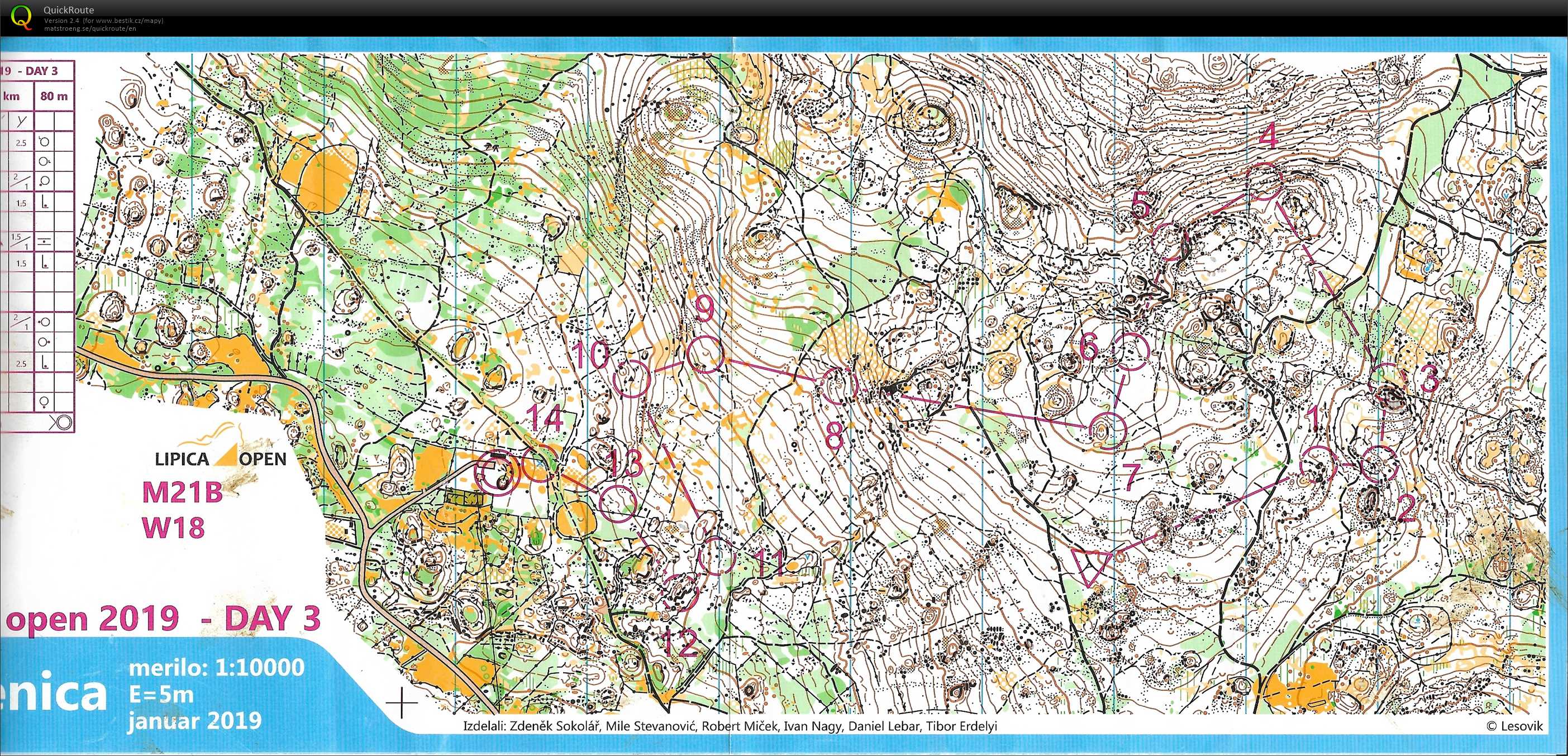Click control circle number 4
This screenshot has height=756, width=1568.
coord(1265,182)
